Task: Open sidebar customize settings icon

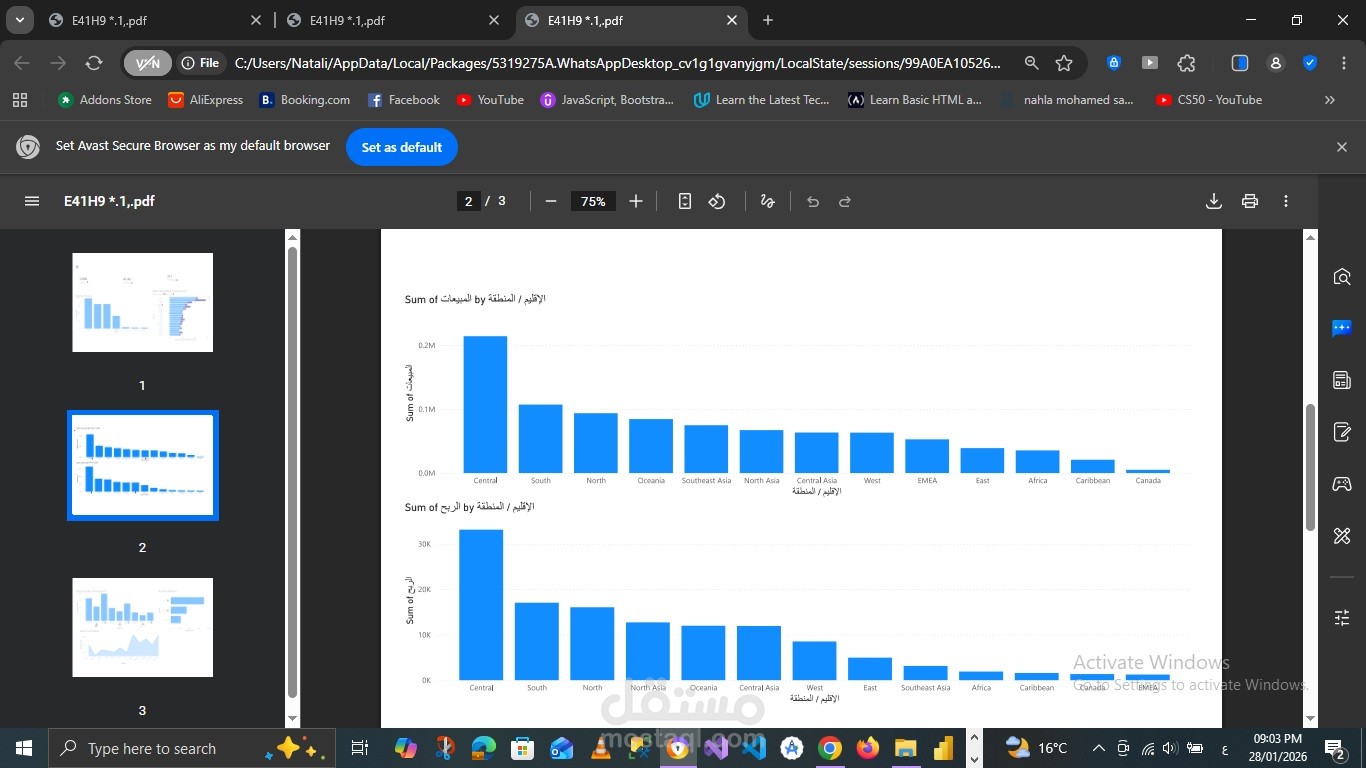Action: (x=1341, y=617)
